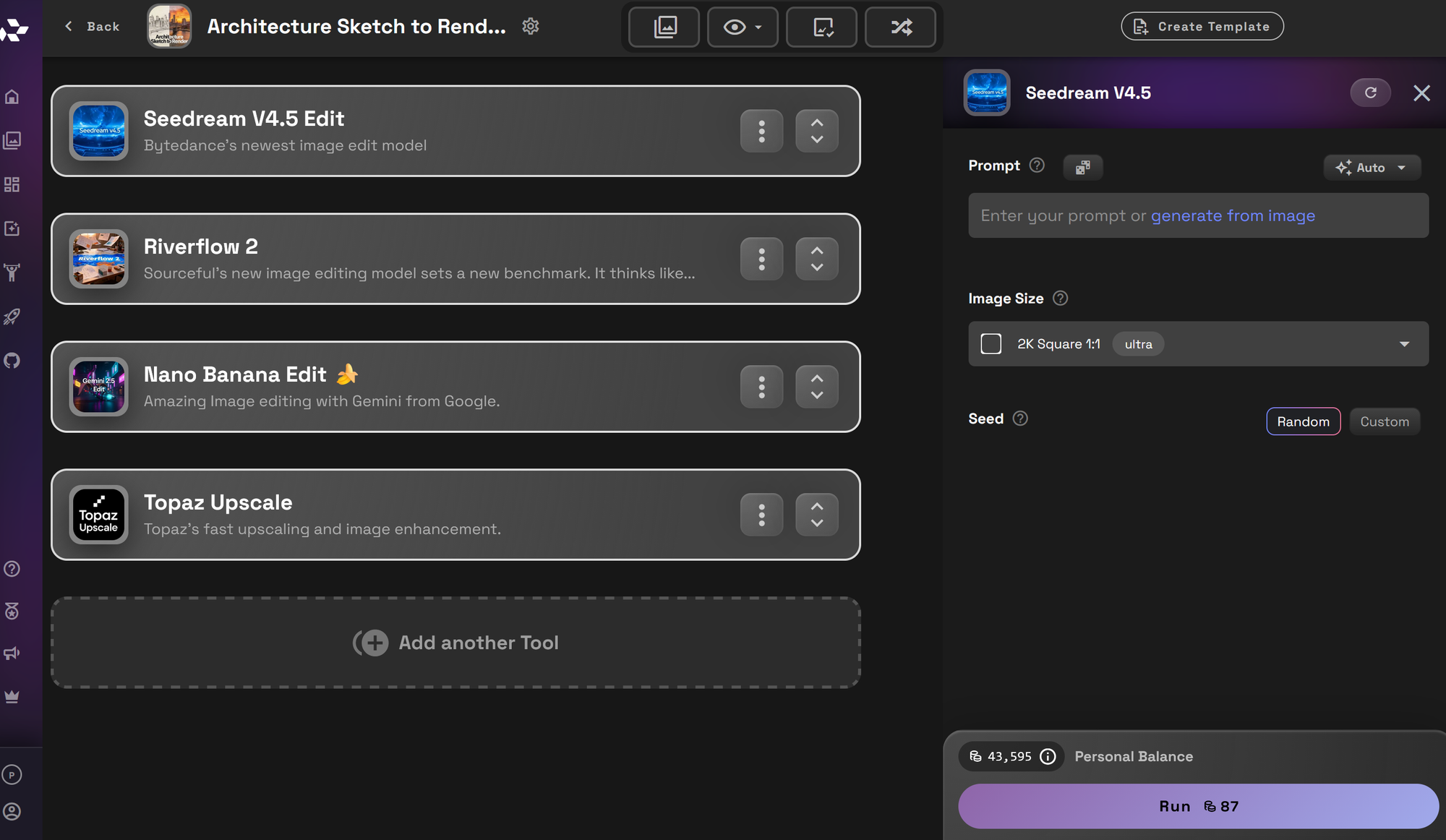Open the image gallery toolbar icon
The image size is (1446, 840).
664,27
